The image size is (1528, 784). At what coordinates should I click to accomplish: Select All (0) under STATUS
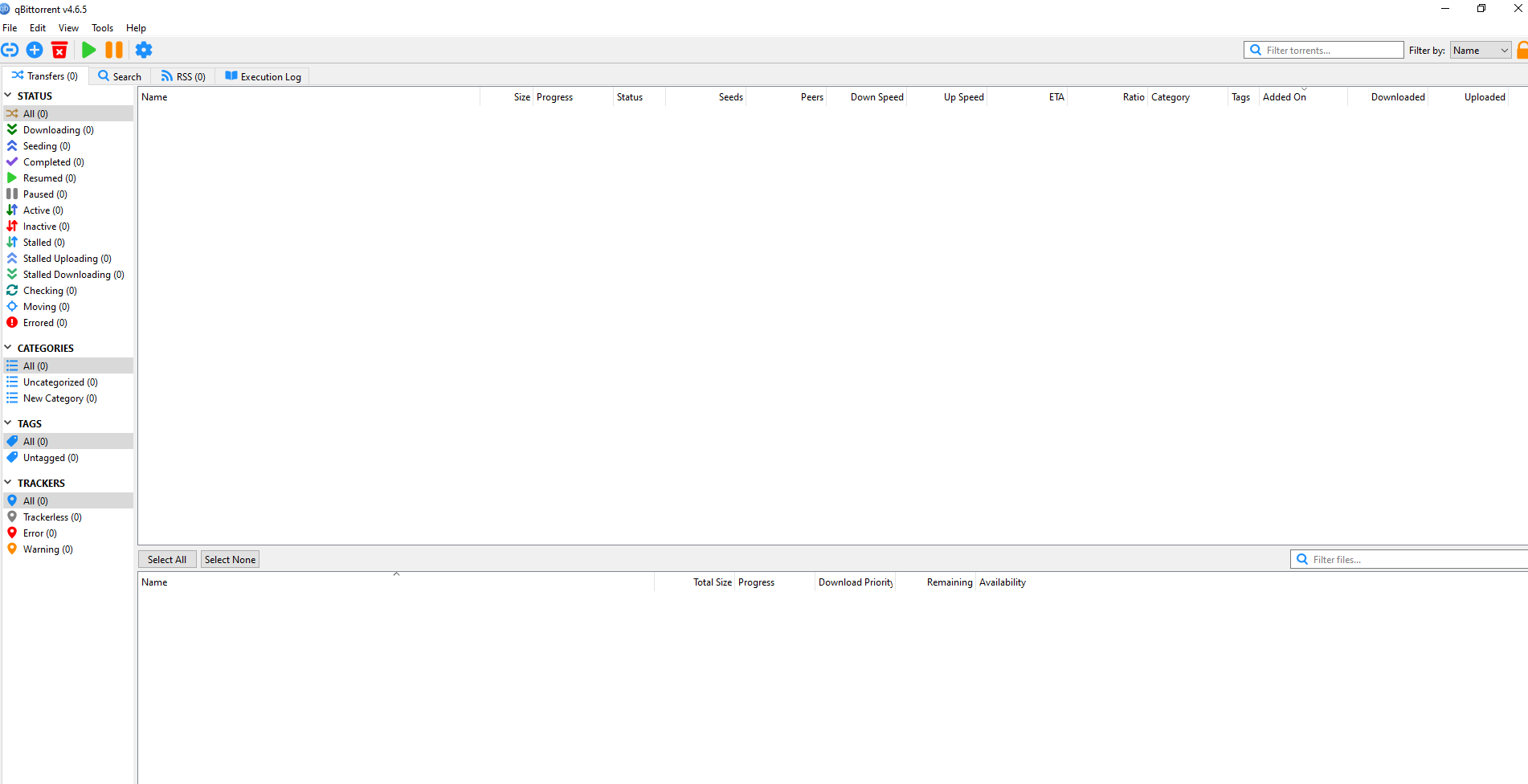[x=68, y=113]
